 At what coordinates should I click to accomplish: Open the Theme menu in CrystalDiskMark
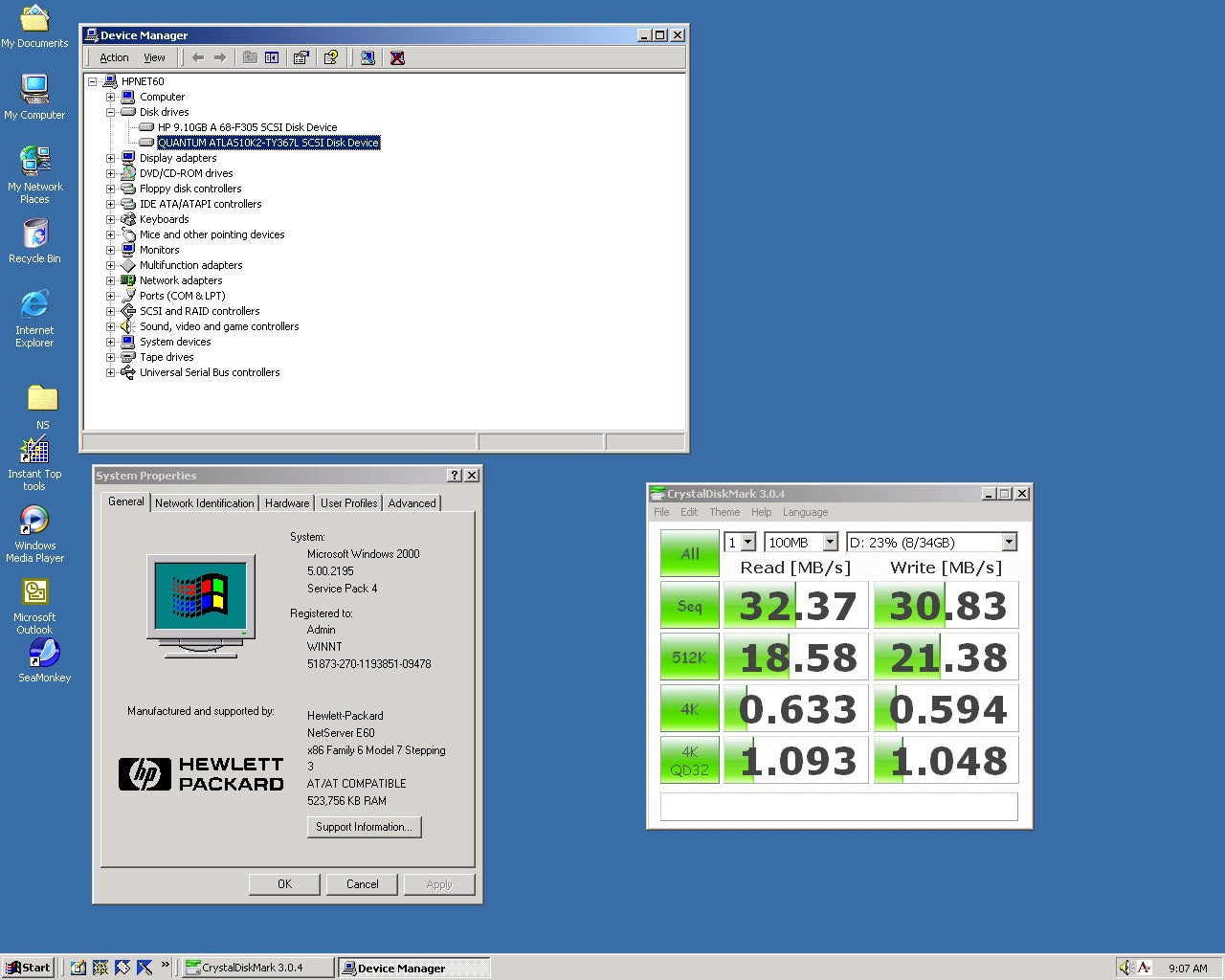pyautogui.click(x=724, y=512)
